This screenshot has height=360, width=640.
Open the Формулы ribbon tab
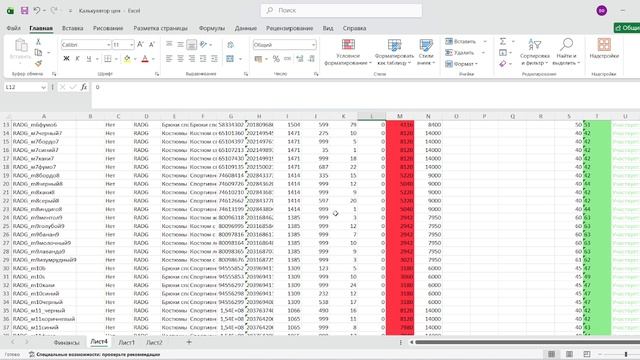211,28
